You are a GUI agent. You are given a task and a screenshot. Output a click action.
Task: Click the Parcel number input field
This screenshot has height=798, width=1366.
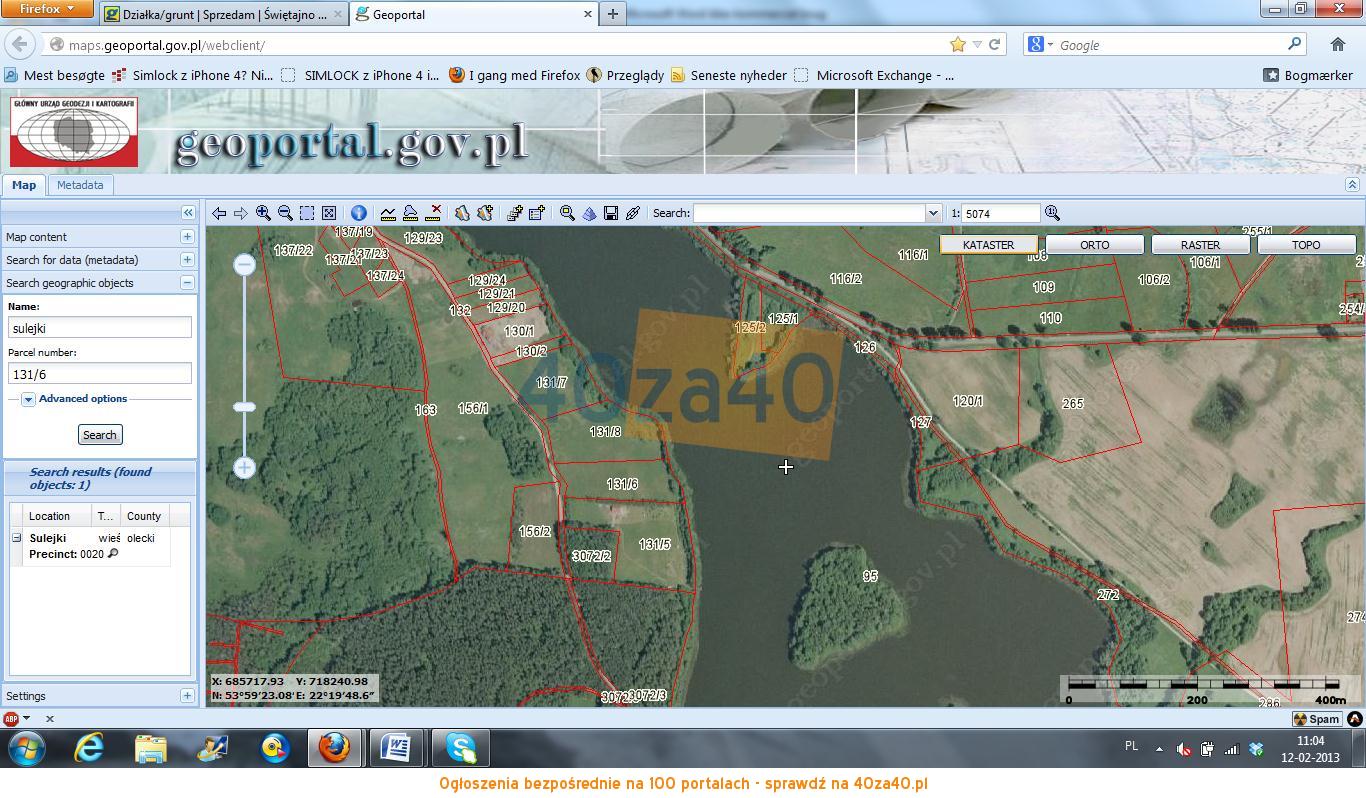(100, 374)
